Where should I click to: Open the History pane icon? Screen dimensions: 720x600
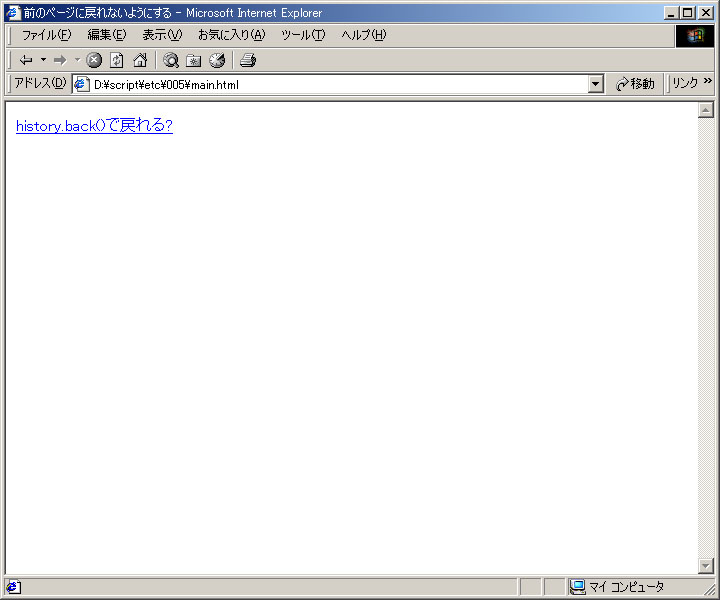coord(217,60)
